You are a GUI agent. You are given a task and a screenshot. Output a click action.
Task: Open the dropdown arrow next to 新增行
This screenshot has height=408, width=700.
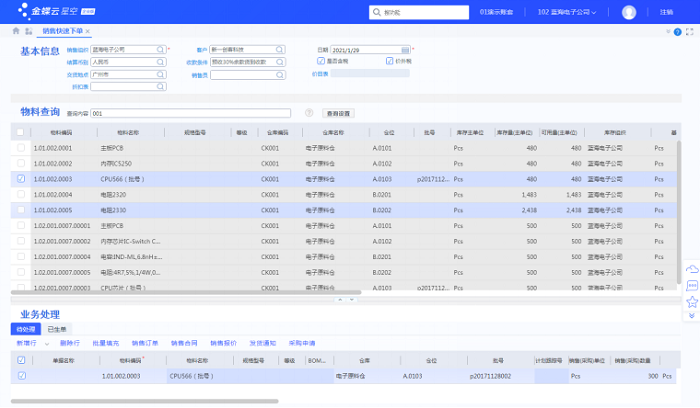tap(45, 343)
